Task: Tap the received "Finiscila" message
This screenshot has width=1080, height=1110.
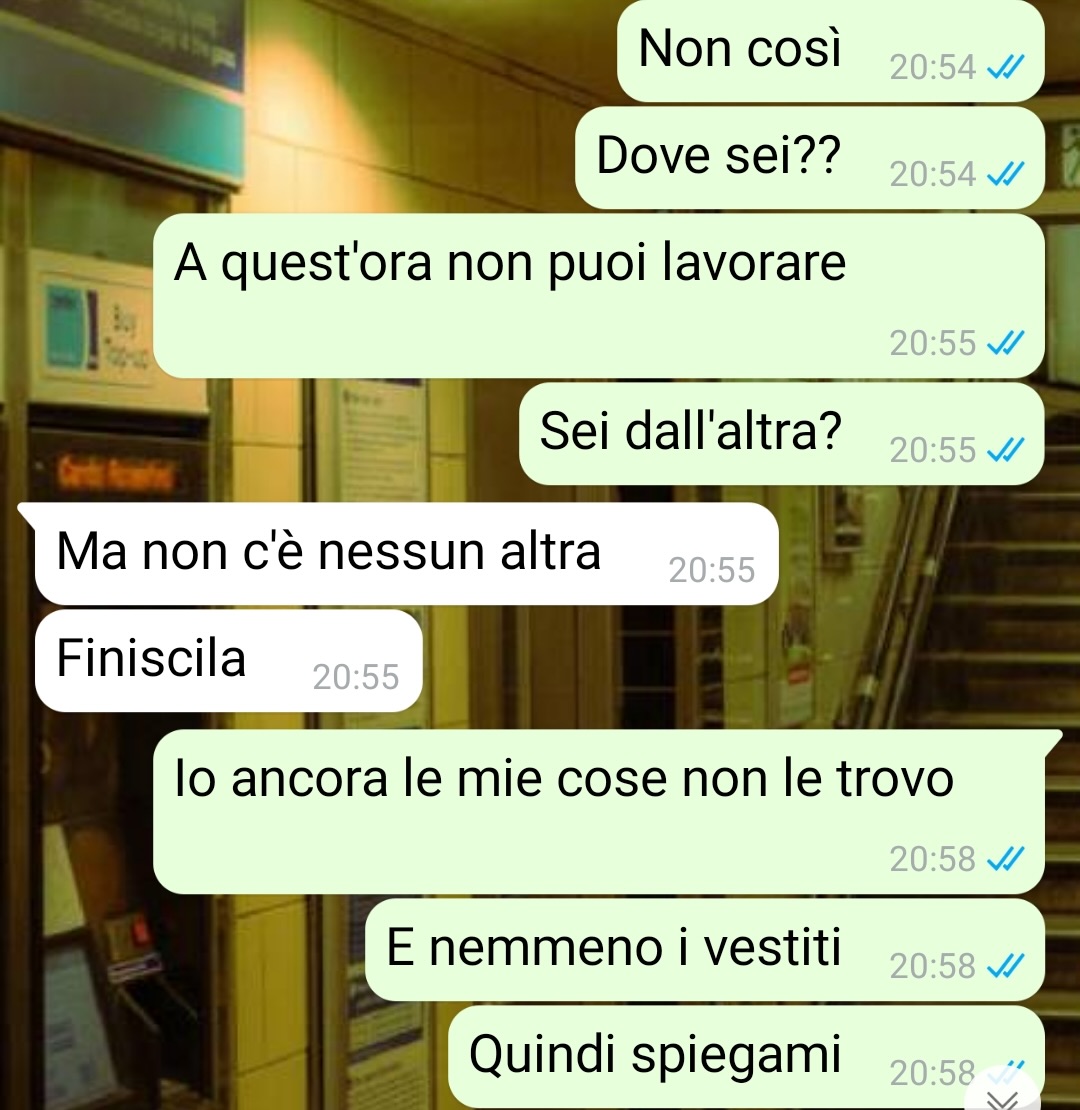Action: pos(229,660)
